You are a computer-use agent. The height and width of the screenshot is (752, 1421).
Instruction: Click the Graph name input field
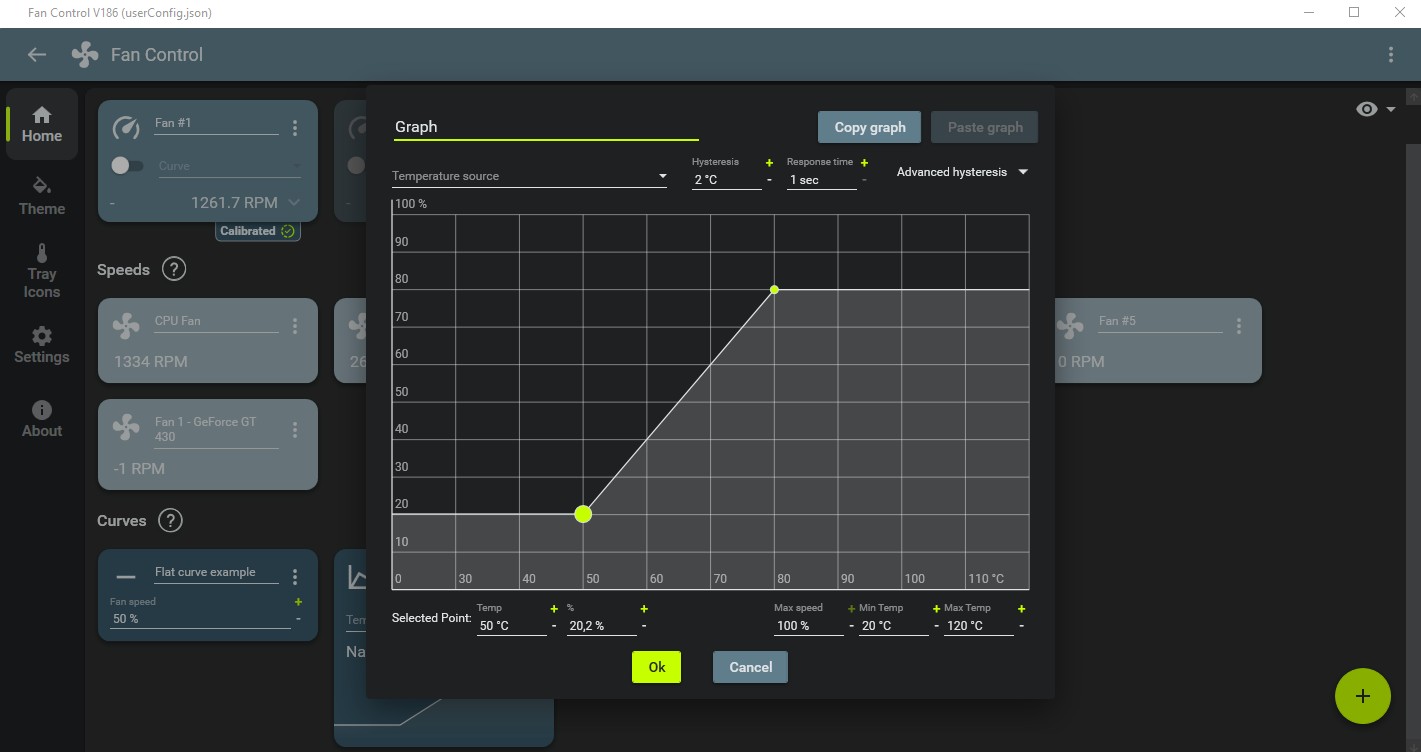click(x=546, y=127)
